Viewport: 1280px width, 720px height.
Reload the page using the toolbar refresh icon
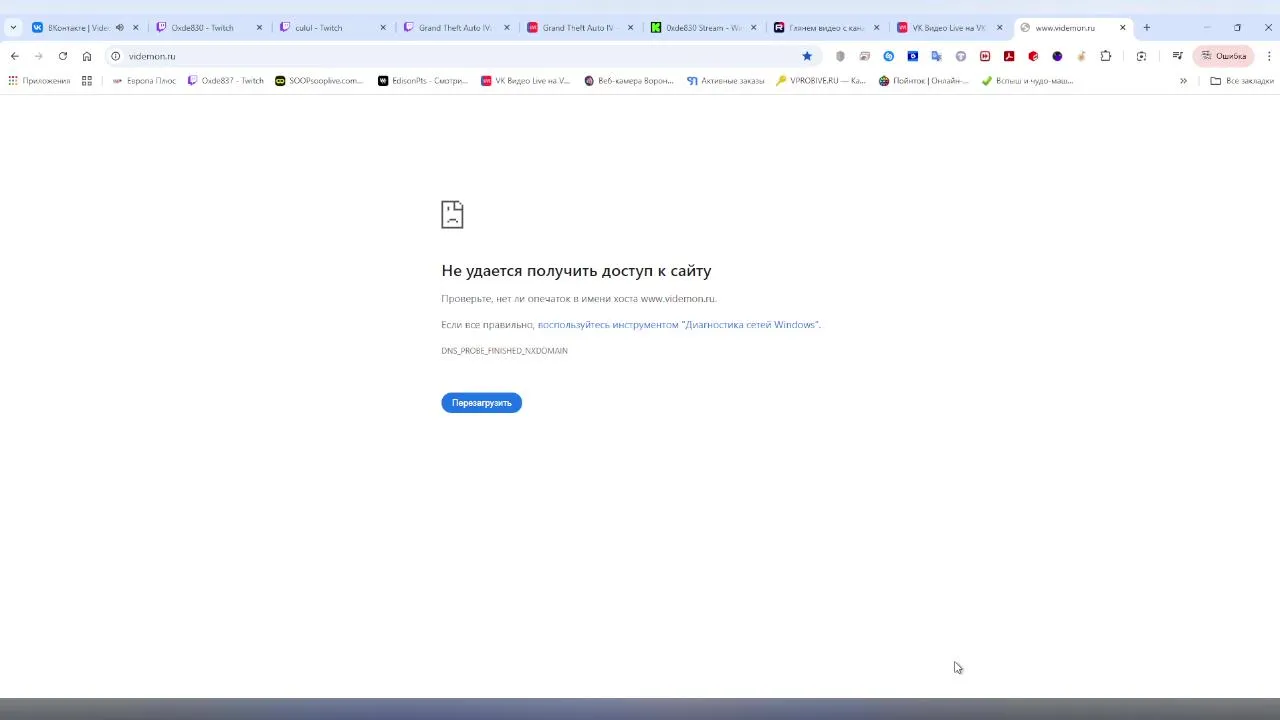[x=63, y=56]
